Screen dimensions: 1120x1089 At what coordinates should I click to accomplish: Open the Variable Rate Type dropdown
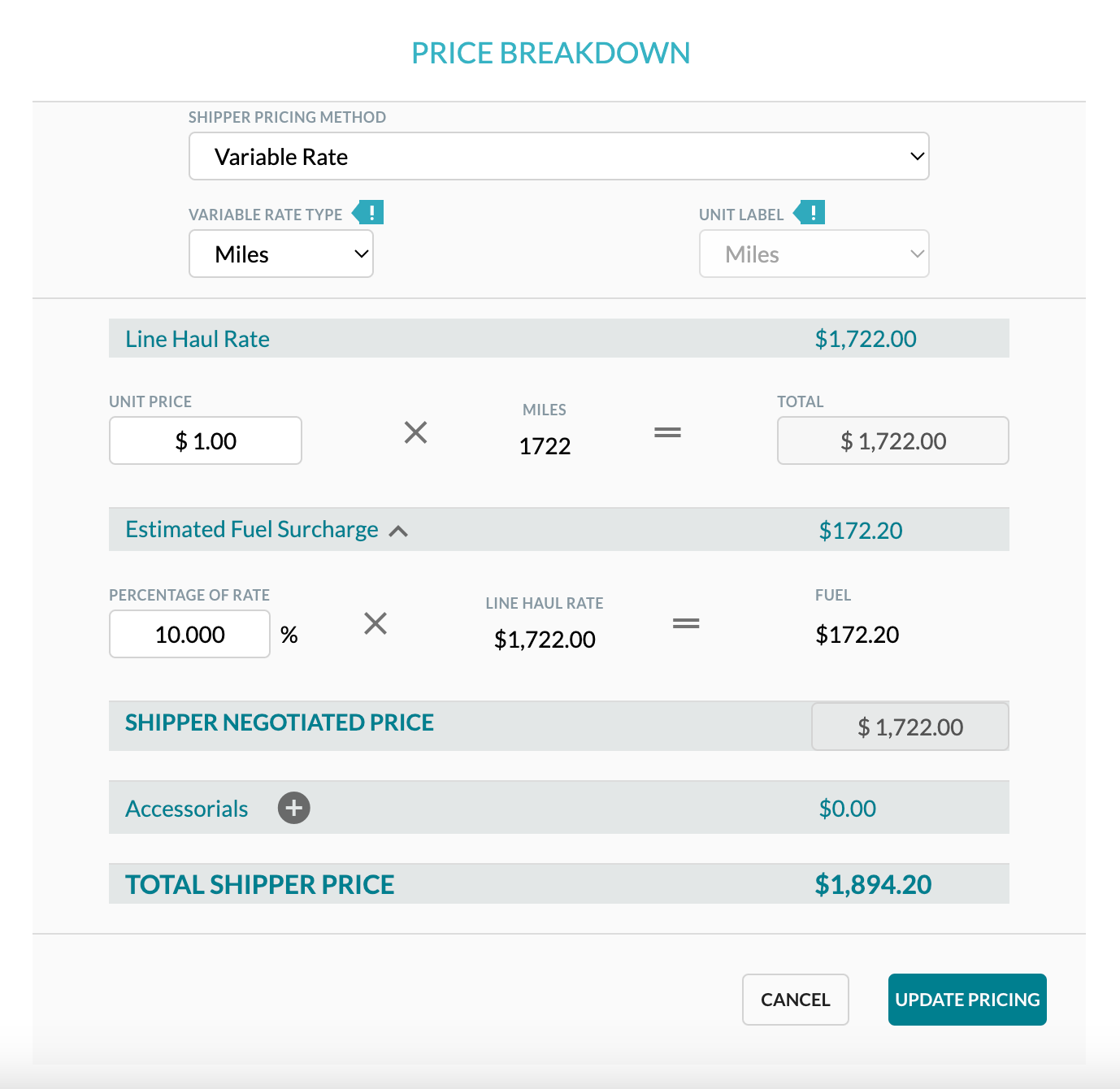pyautogui.click(x=280, y=254)
